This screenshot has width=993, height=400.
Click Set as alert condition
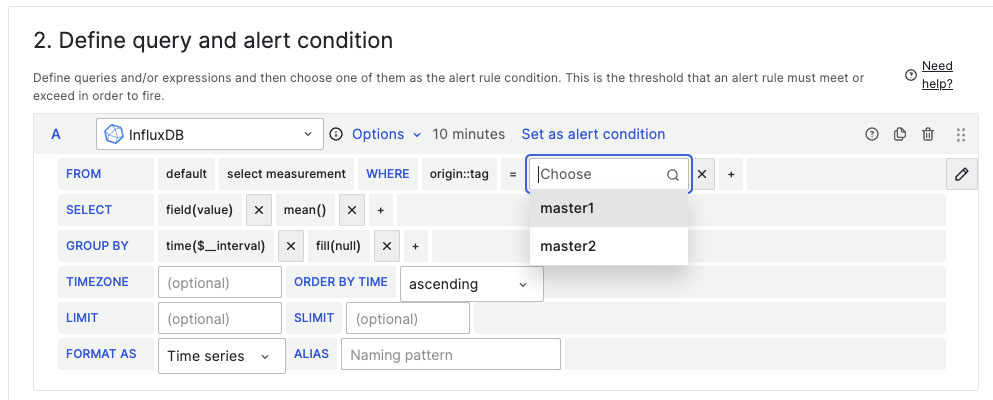coord(593,134)
